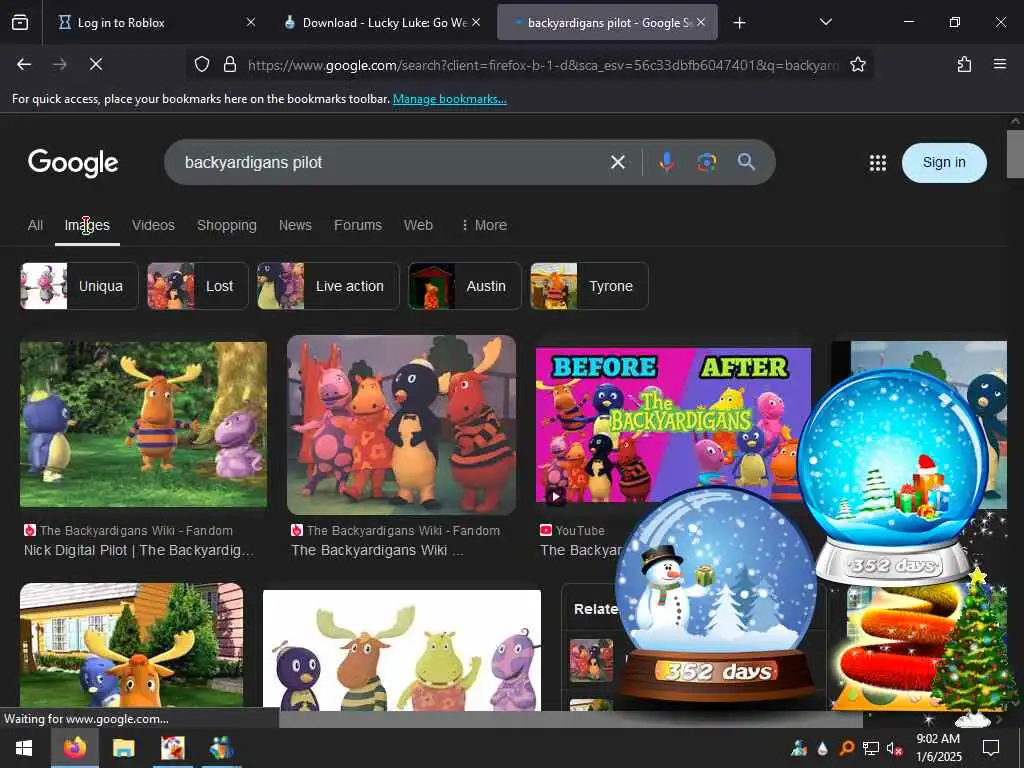
Task: Open image of four characters on white
Action: 402,650
